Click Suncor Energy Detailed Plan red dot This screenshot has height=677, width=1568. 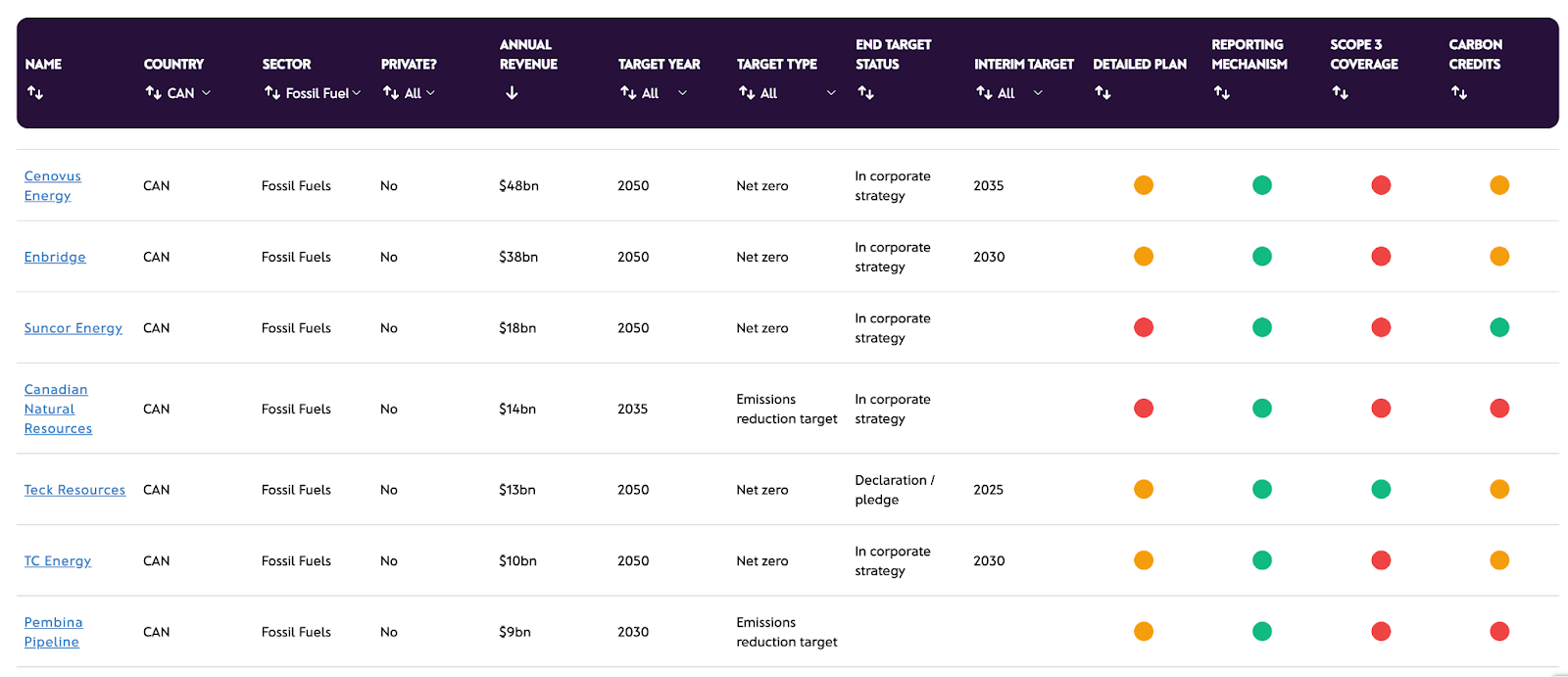click(1144, 327)
